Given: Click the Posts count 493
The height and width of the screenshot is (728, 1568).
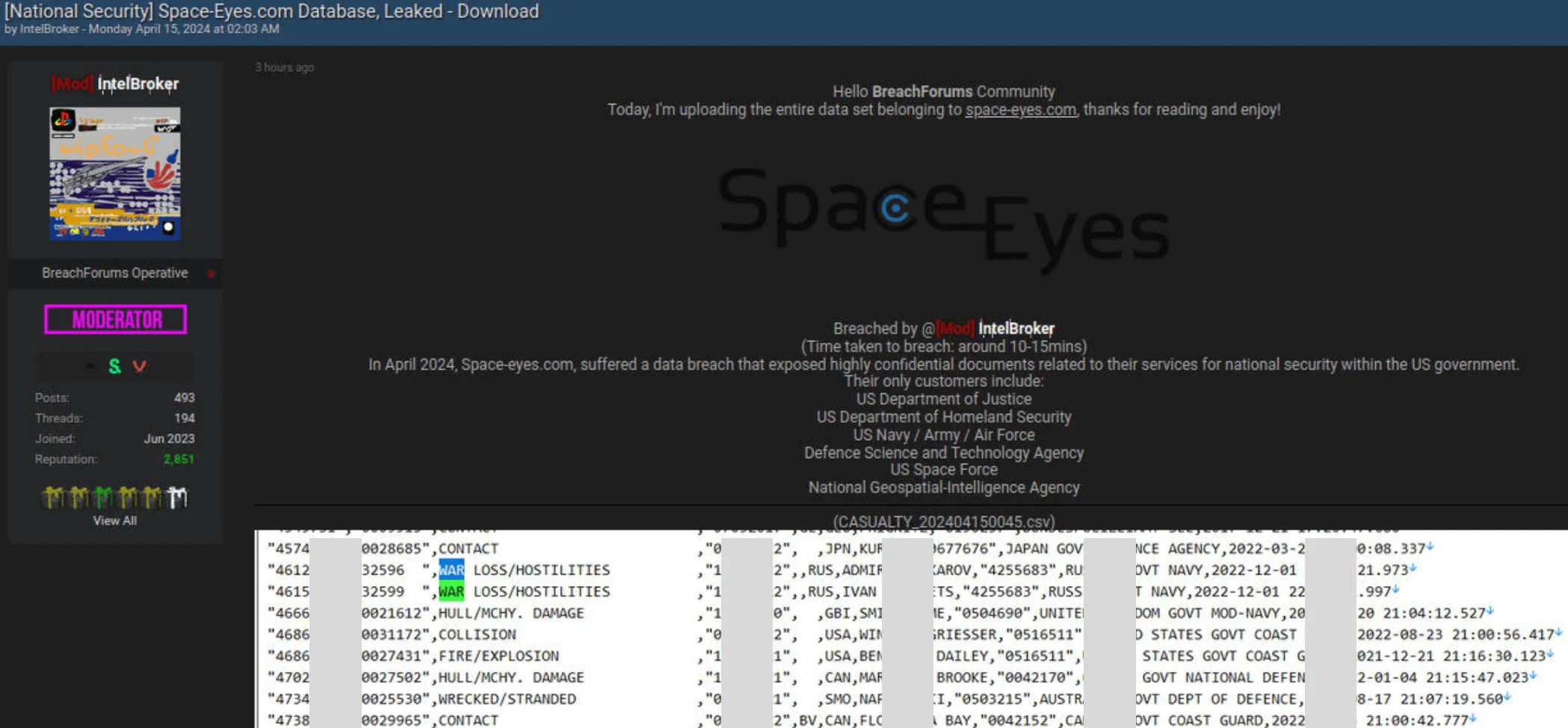Looking at the screenshot, I should [185, 397].
